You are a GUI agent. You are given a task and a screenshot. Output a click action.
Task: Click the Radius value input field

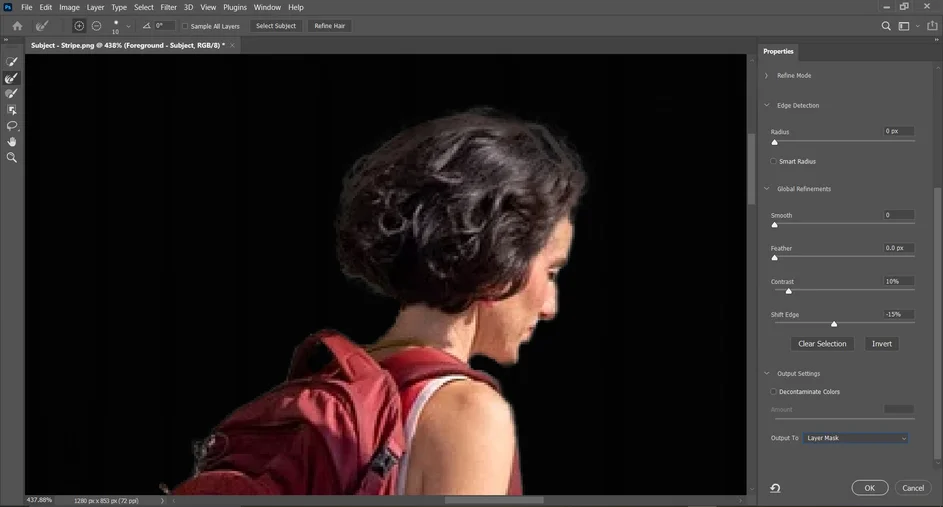click(898, 132)
